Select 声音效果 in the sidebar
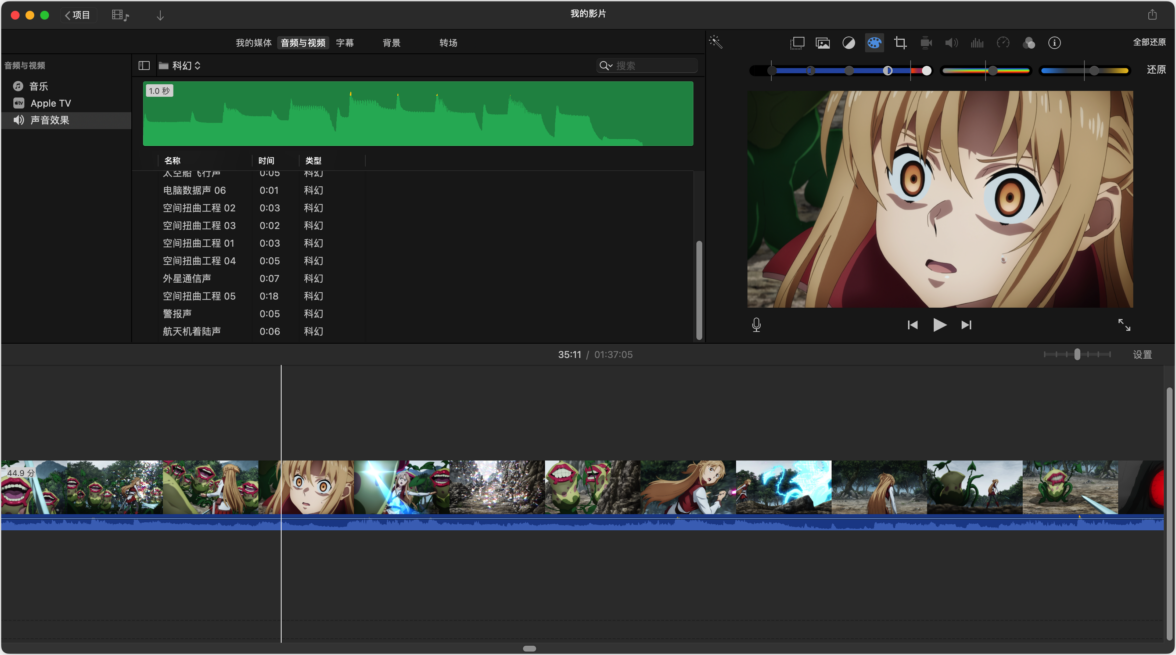Viewport: 1176px width, 655px height. coord(66,120)
